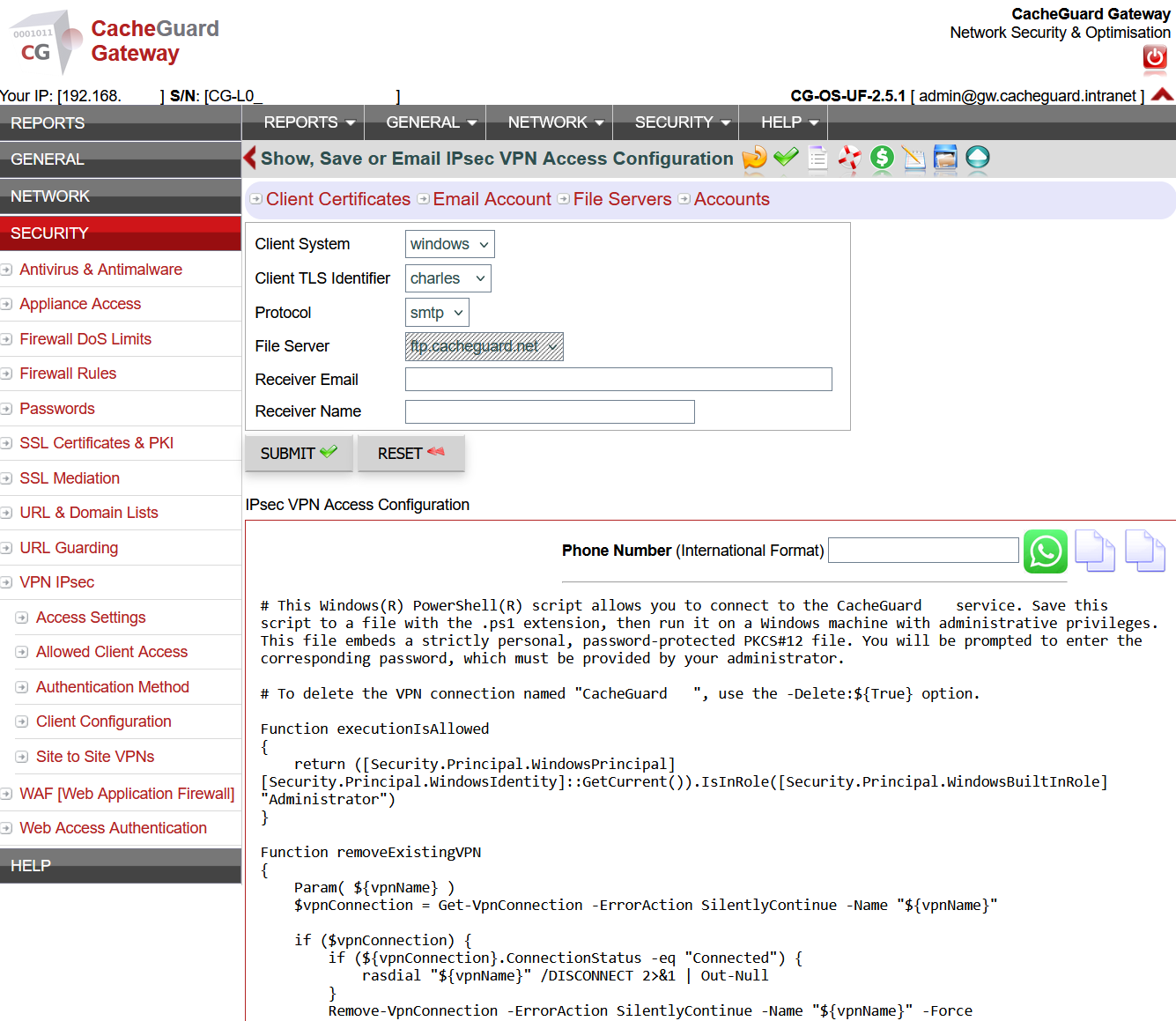
Task: Open Passwords link in sidebar
Action: [57, 409]
